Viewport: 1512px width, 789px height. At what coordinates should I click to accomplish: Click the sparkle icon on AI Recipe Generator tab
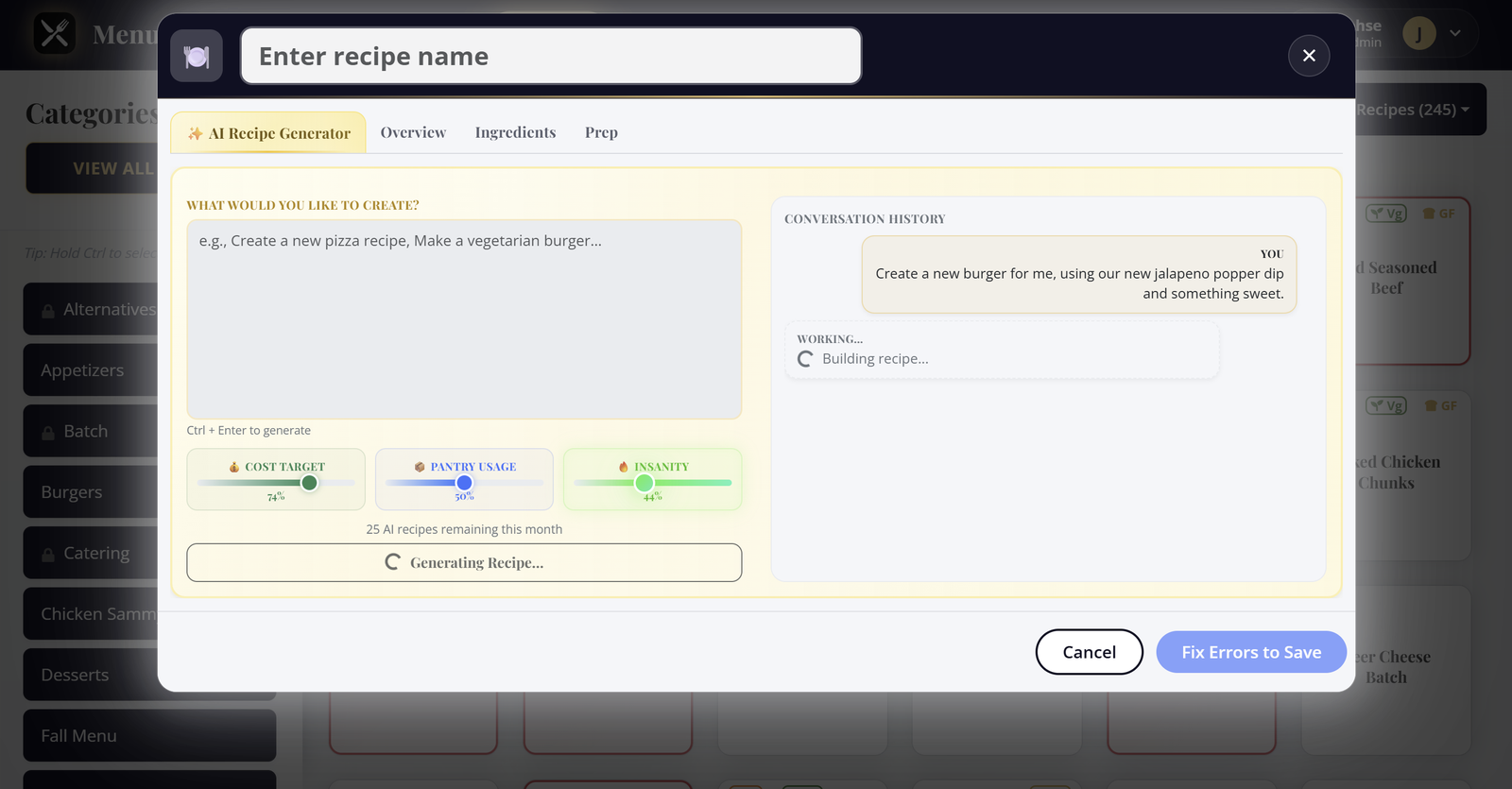(195, 133)
